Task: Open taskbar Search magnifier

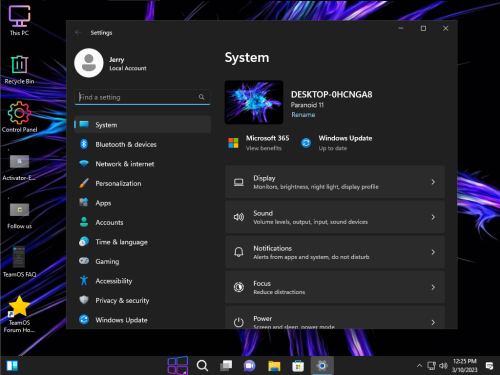Action: tap(202, 366)
